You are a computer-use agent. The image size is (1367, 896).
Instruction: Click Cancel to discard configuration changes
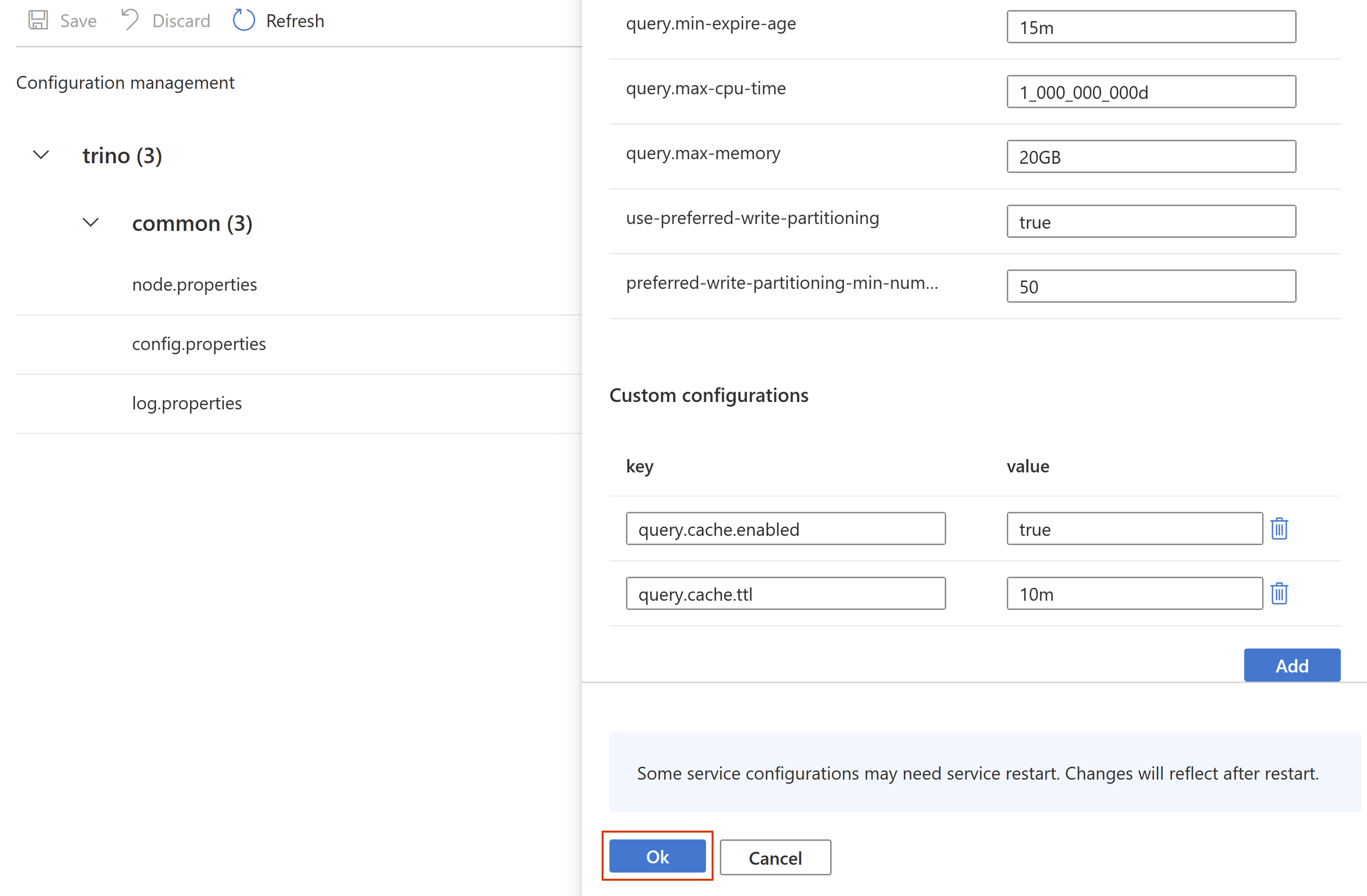tap(776, 856)
